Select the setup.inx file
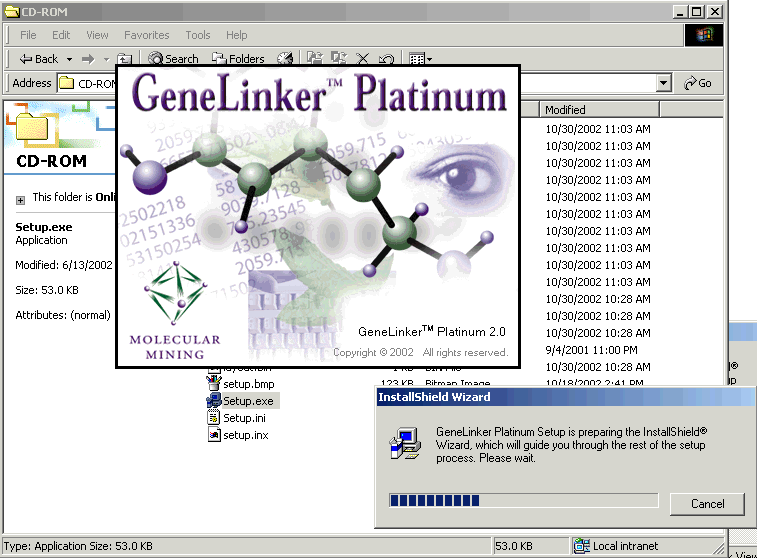The height and width of the screenshot is (558, 757). (246, 435)
